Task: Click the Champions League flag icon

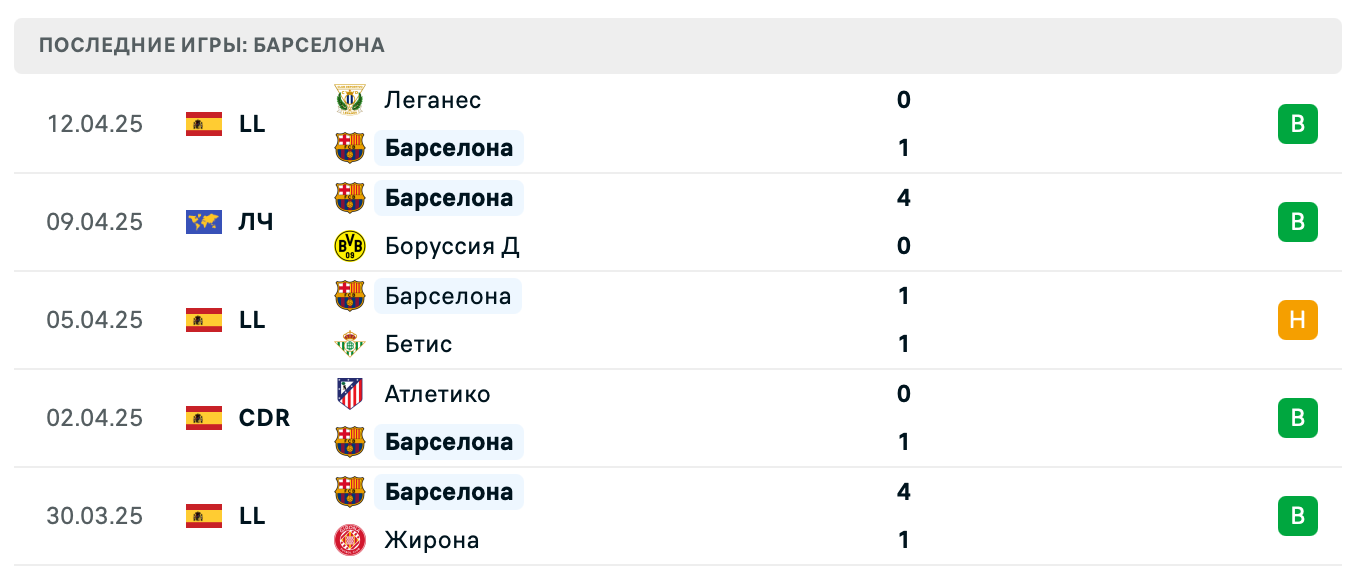Action: tap(203, 222)
